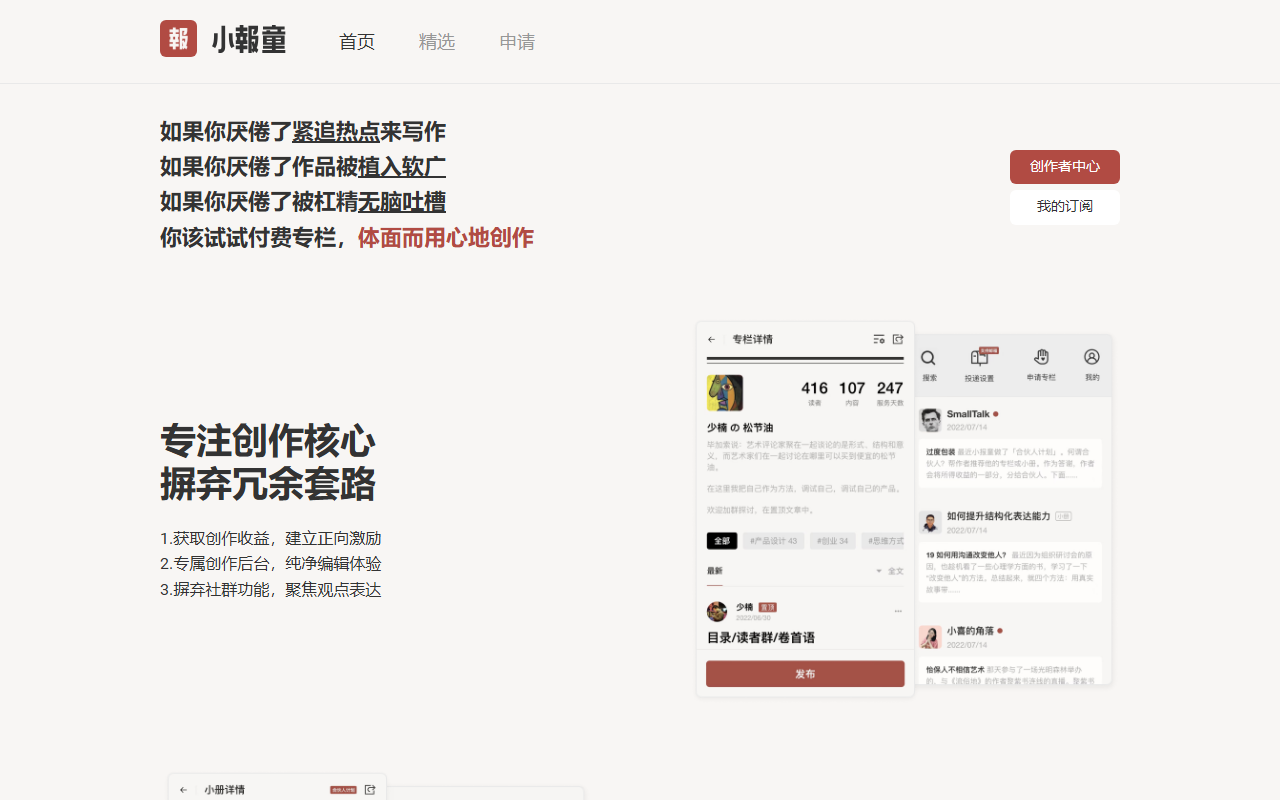The width and height of the screenshot is (1280, 800).
Task: Select the 最新 tab
Action: pyautogui.click(x=714, y=571)
